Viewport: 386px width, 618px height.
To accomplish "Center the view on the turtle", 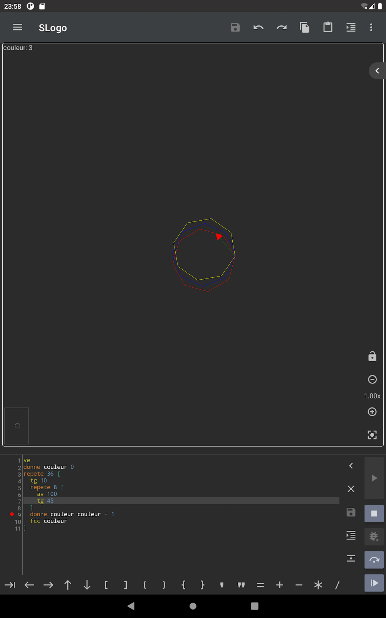I will pyautogui.click(x=372, y=435).
